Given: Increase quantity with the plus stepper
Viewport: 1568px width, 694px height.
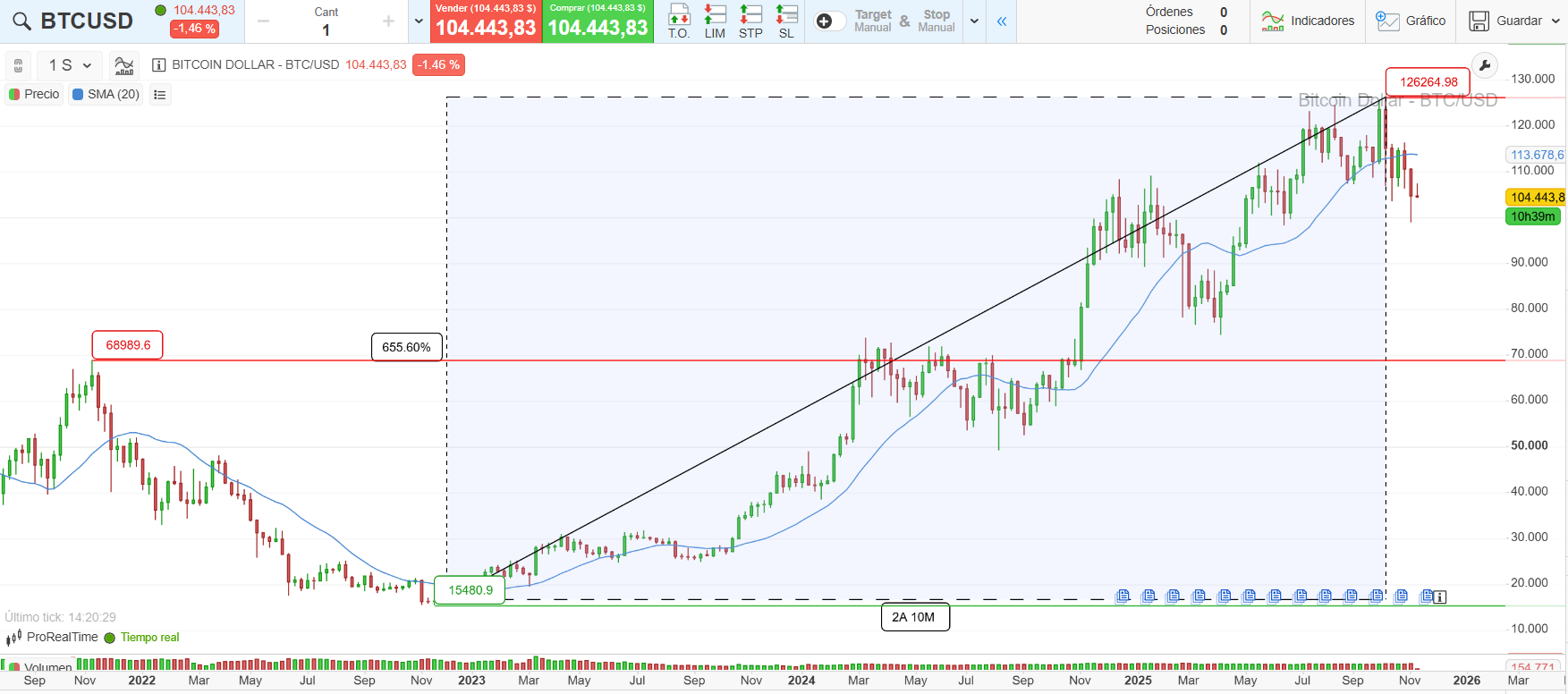Looking at the screenshot, I should tap(388, 21).
